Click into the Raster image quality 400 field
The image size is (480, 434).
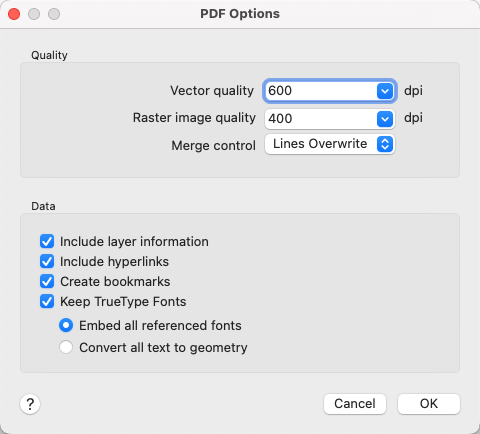tap(321, 119)
